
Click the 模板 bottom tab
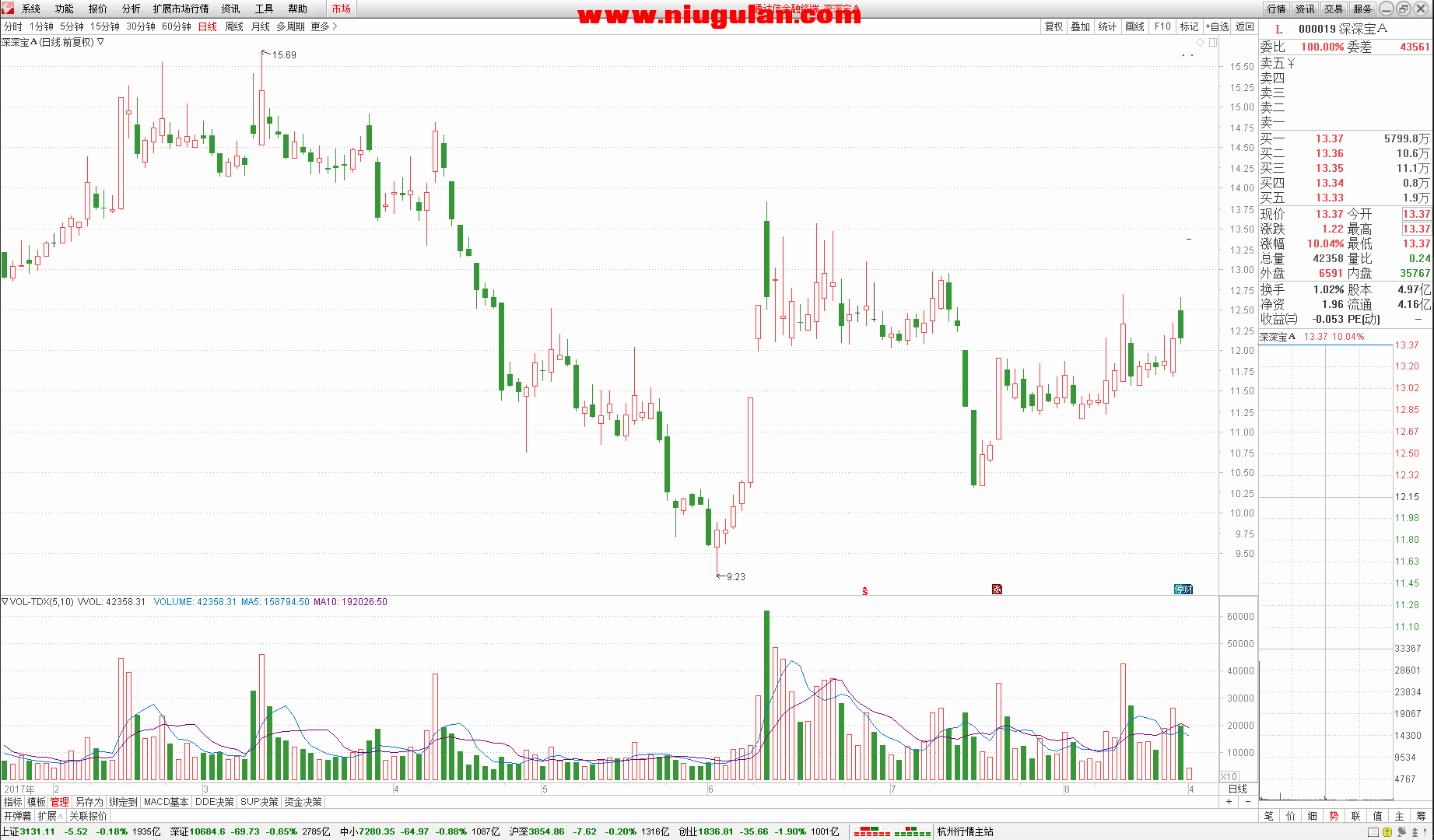click(37, 802)
